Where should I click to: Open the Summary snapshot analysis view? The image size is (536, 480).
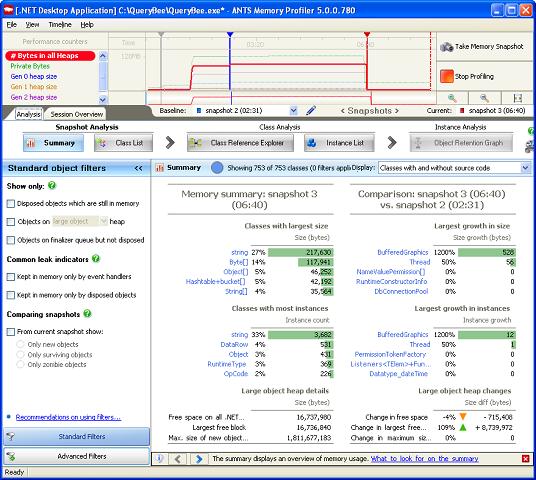coord(53,143)
